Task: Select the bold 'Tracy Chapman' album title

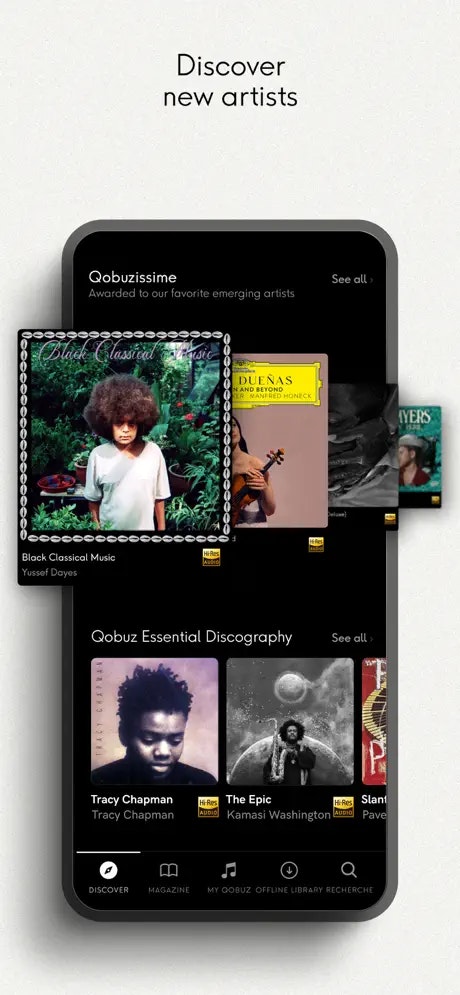Action: [x=131, y=800]
